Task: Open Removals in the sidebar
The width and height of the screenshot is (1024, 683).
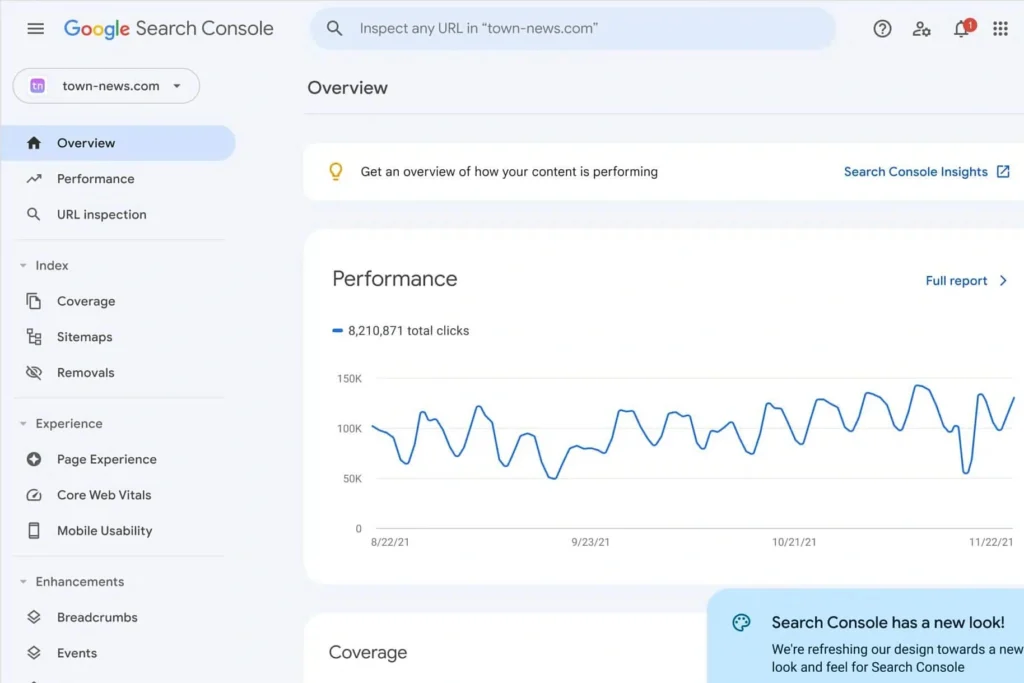Action: [x=118, y=373]
